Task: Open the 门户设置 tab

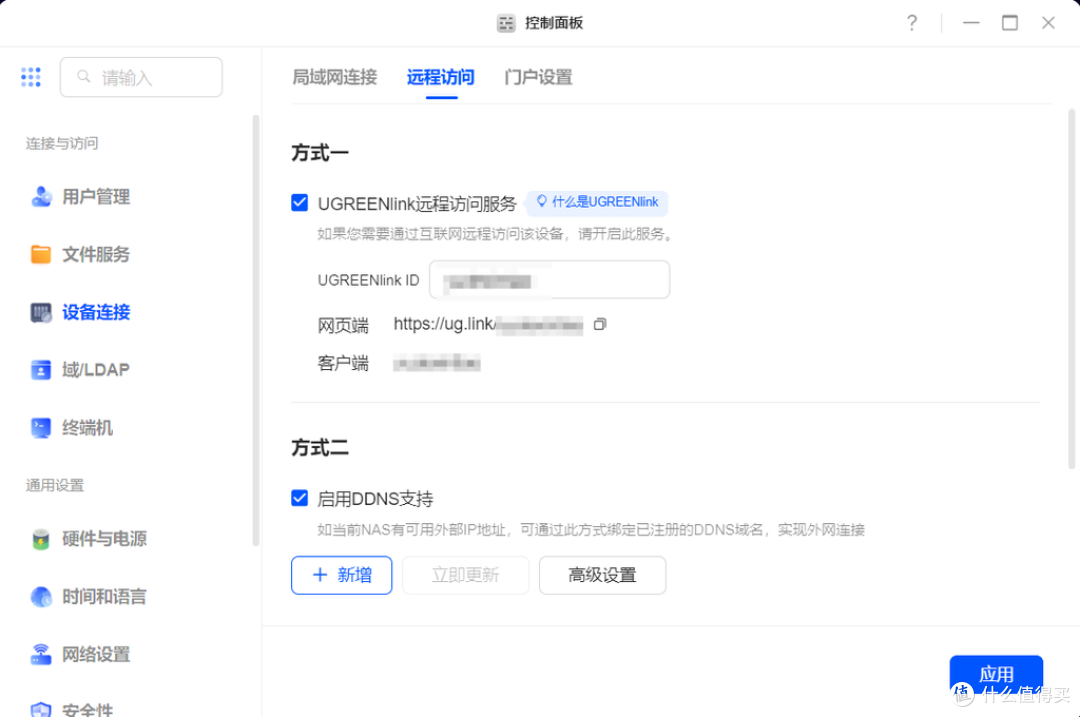Action: pyautogui.click(x=539, y=77)
